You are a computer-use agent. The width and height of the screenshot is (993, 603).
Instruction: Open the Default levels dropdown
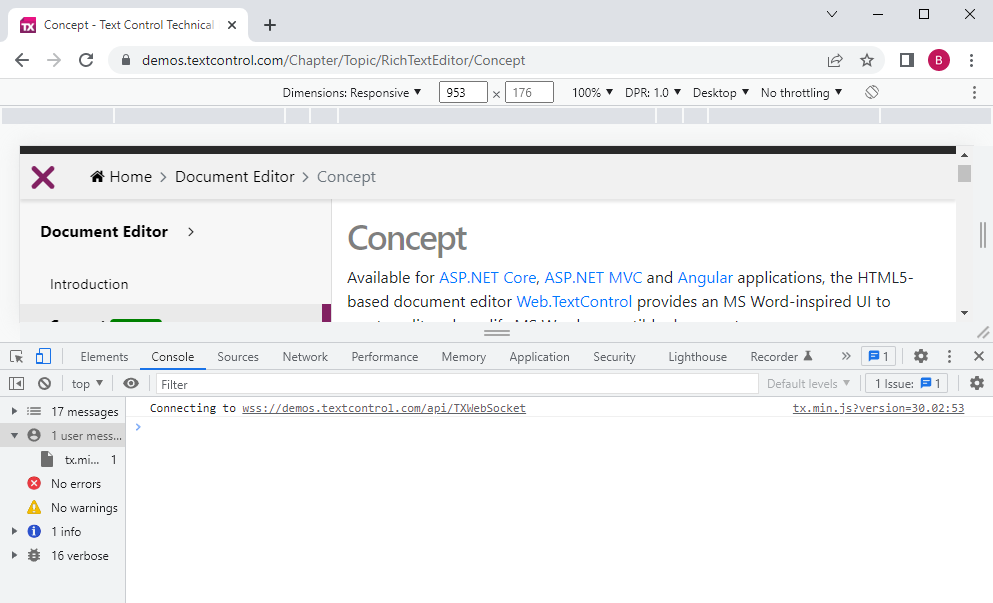[x=807, y=383]
